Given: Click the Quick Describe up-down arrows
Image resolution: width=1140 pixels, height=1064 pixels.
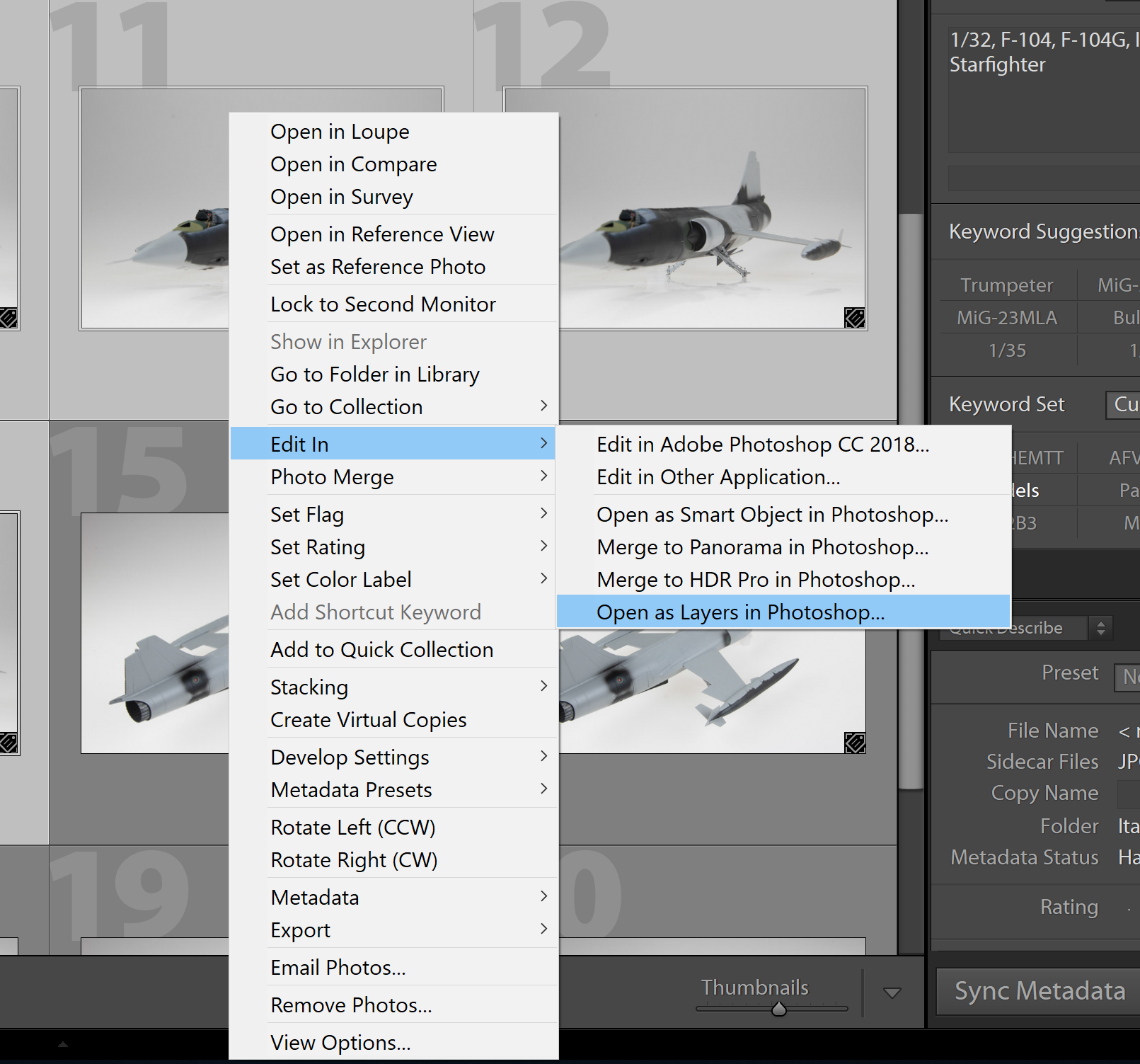Looking at the screenshot, I should click(x=1100, y=628).
